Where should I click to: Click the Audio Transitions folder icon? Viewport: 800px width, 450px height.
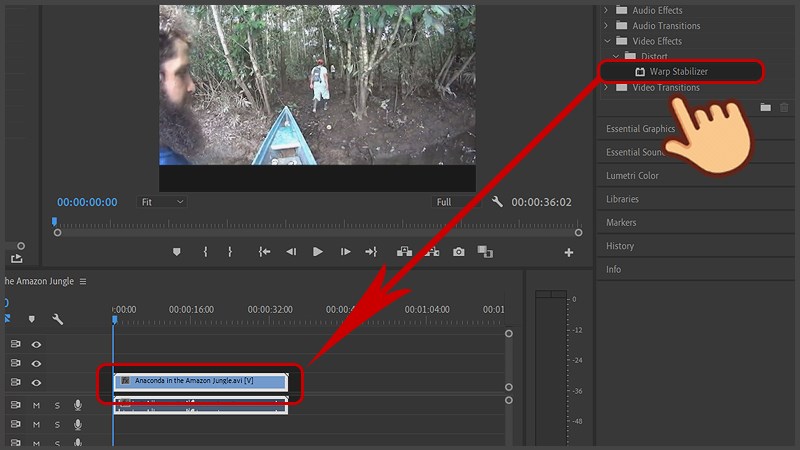pyautogui.click(x=621, y=25)
